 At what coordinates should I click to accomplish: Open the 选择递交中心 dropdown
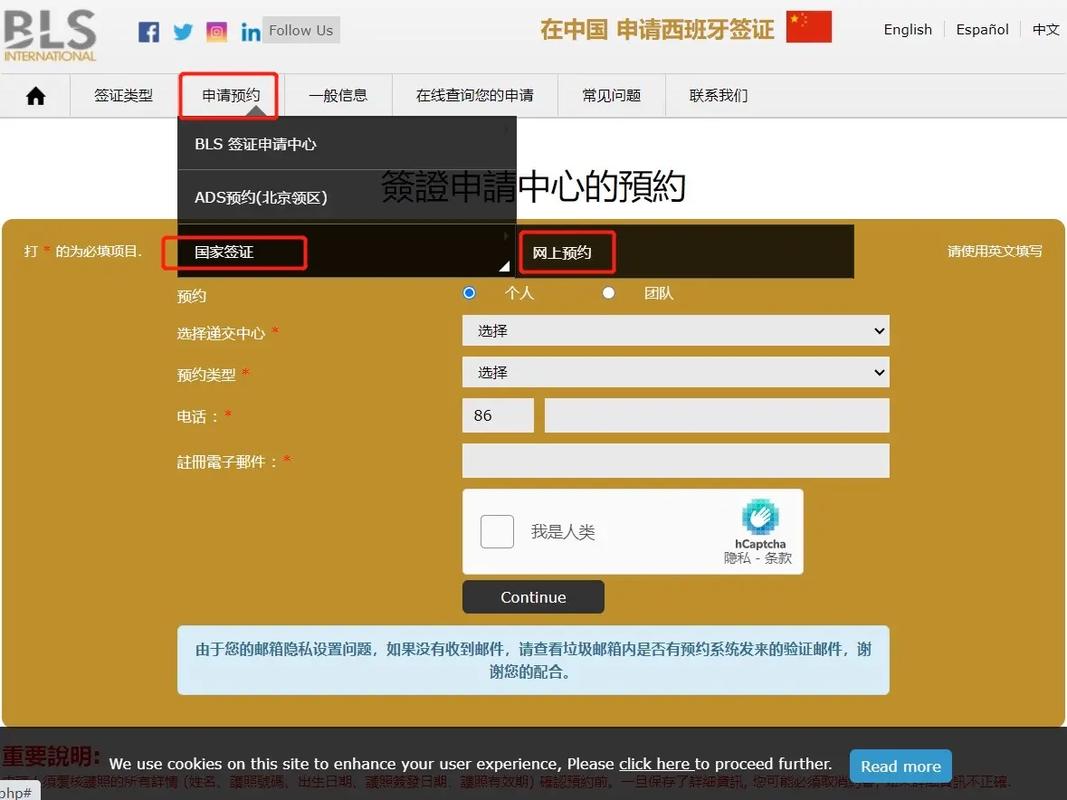(x=676, y=331)
